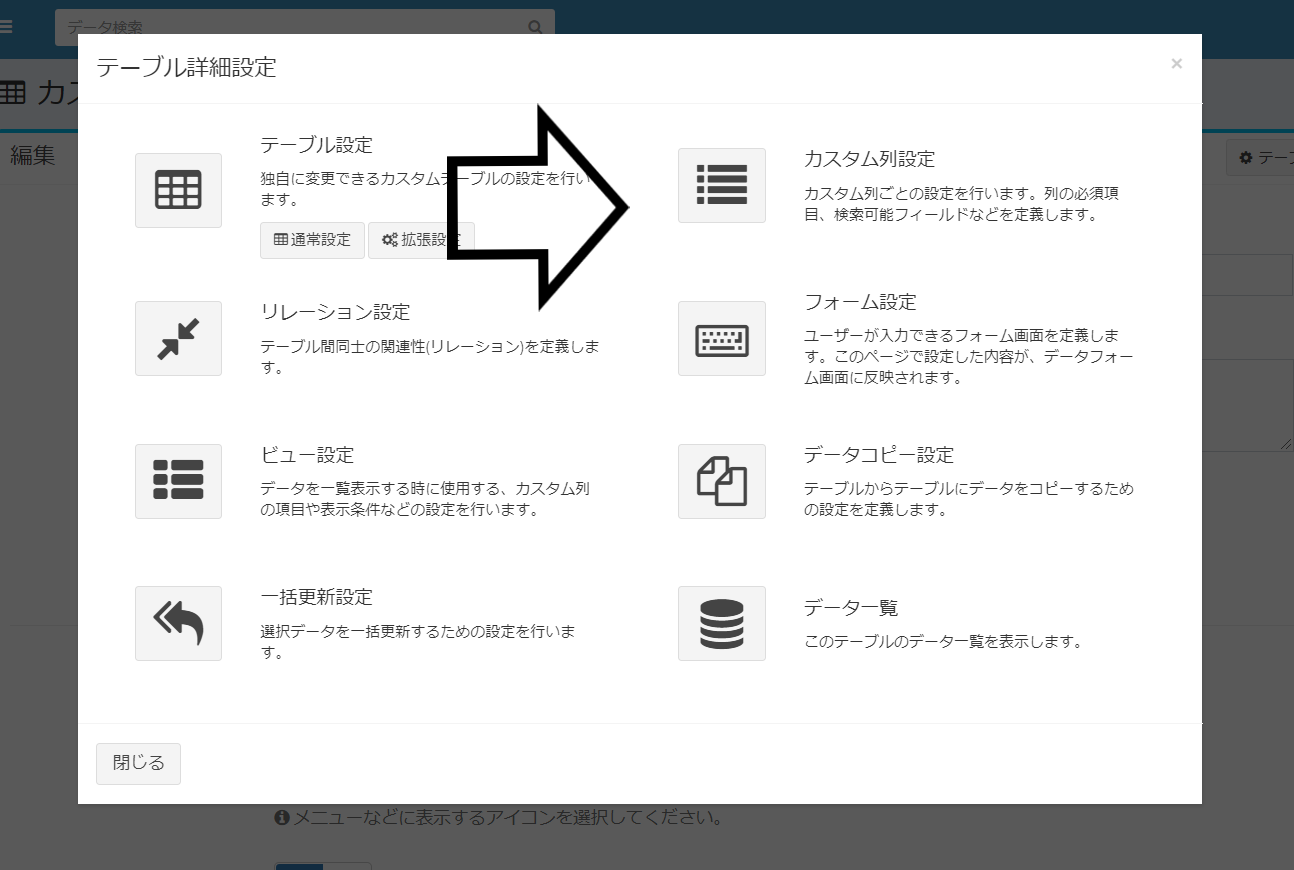This screenshot has height=870, width=1294.
Task: Click the カスタム列設定 list icon
Action: [721, 185]
